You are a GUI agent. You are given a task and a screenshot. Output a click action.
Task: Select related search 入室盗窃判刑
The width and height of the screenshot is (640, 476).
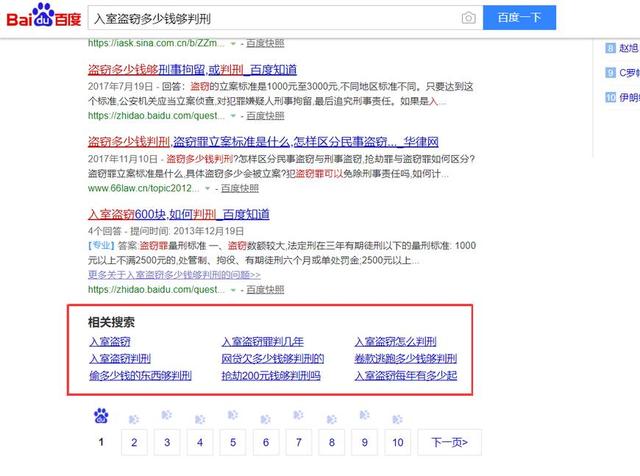click(120, 359)
